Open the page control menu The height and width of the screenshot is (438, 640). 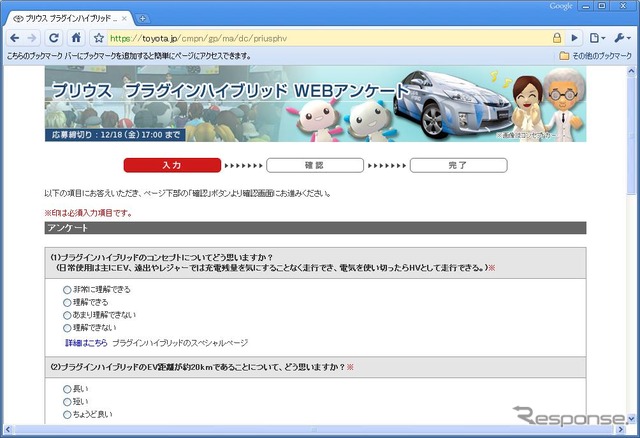click(x=597, y=38)
